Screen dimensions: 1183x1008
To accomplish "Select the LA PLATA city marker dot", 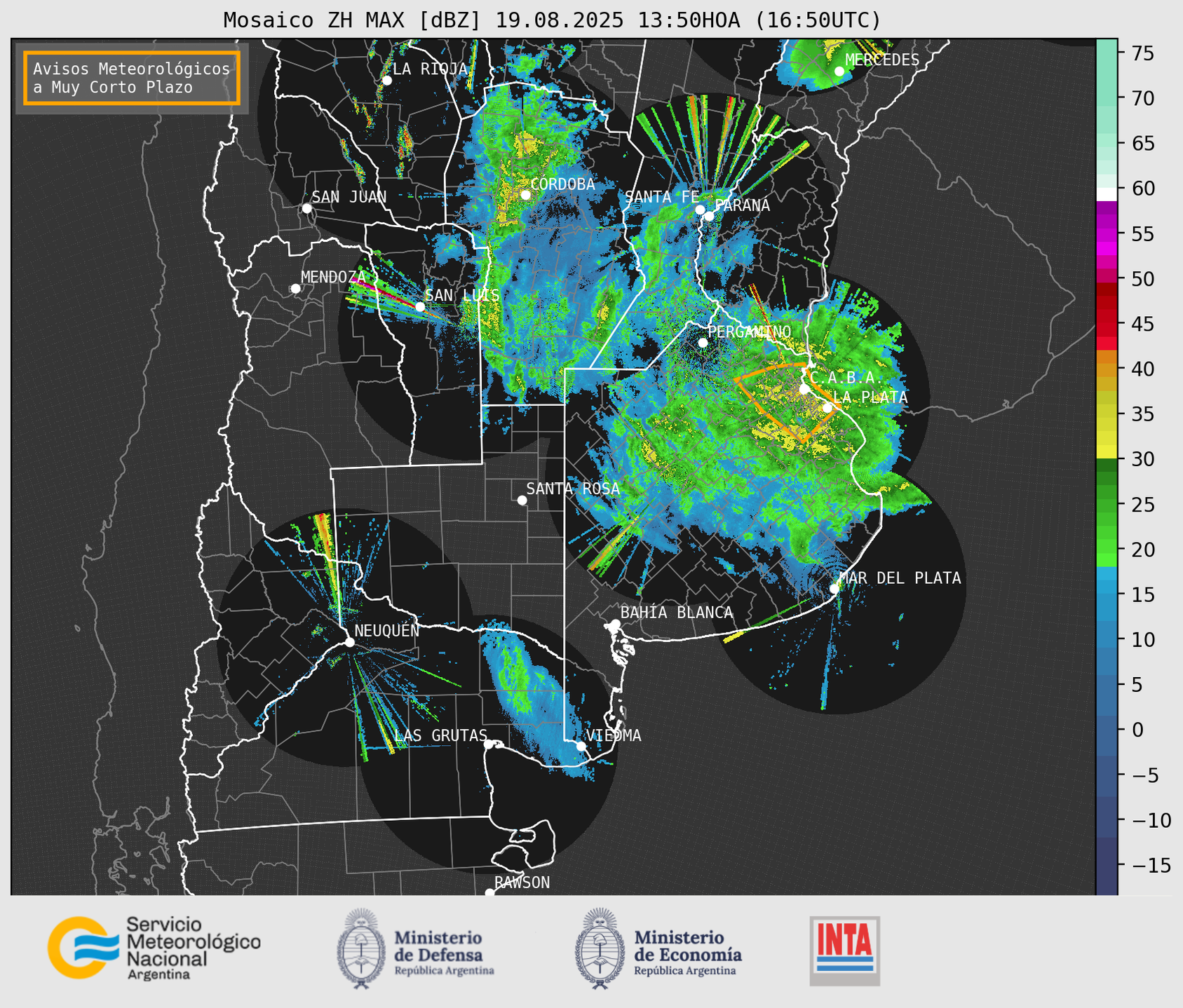I will pos(827,408).
